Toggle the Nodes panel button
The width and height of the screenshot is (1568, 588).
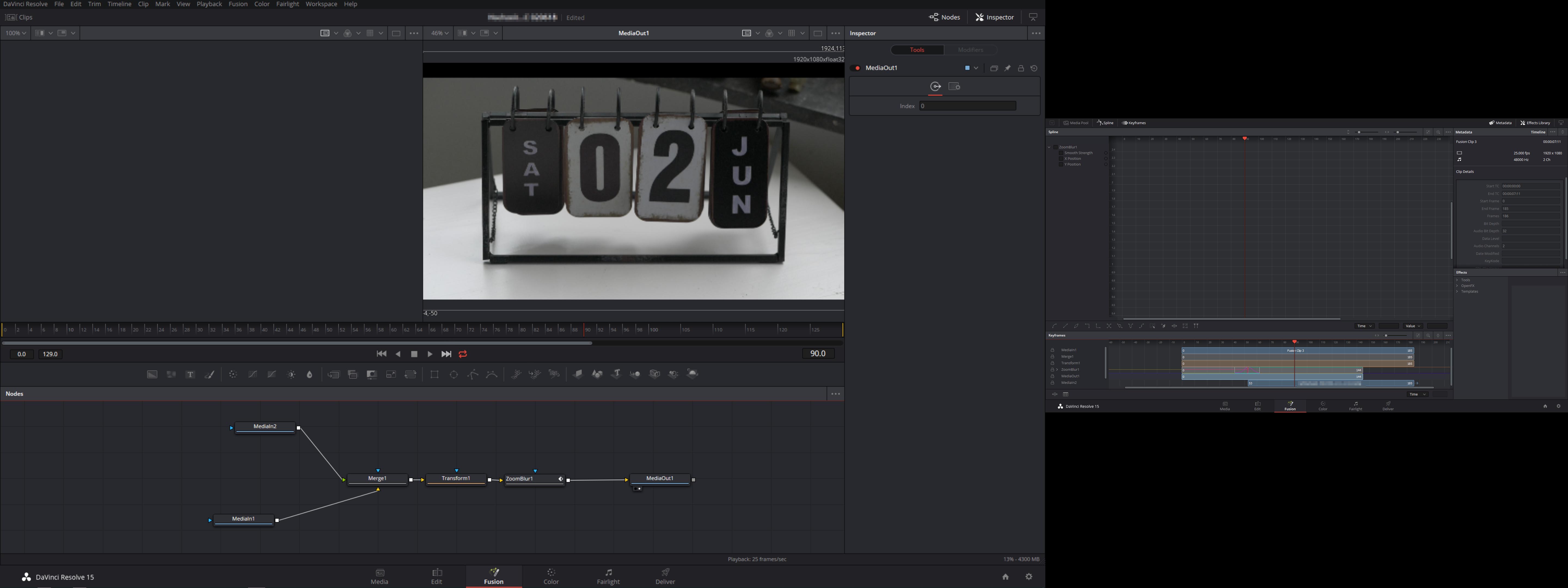tap(945, 17)
